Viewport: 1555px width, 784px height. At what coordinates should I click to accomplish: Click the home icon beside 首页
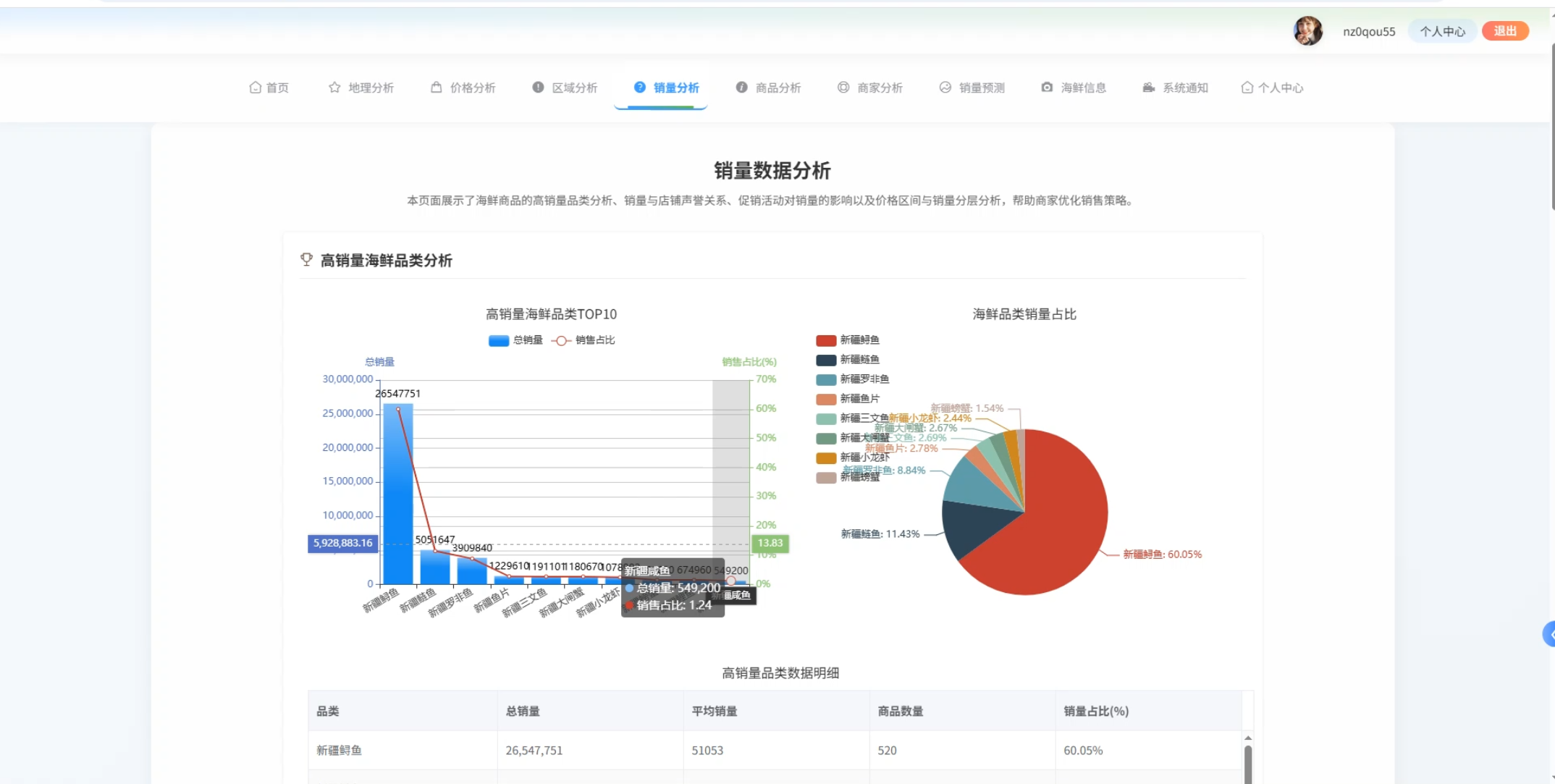(255, 88)
